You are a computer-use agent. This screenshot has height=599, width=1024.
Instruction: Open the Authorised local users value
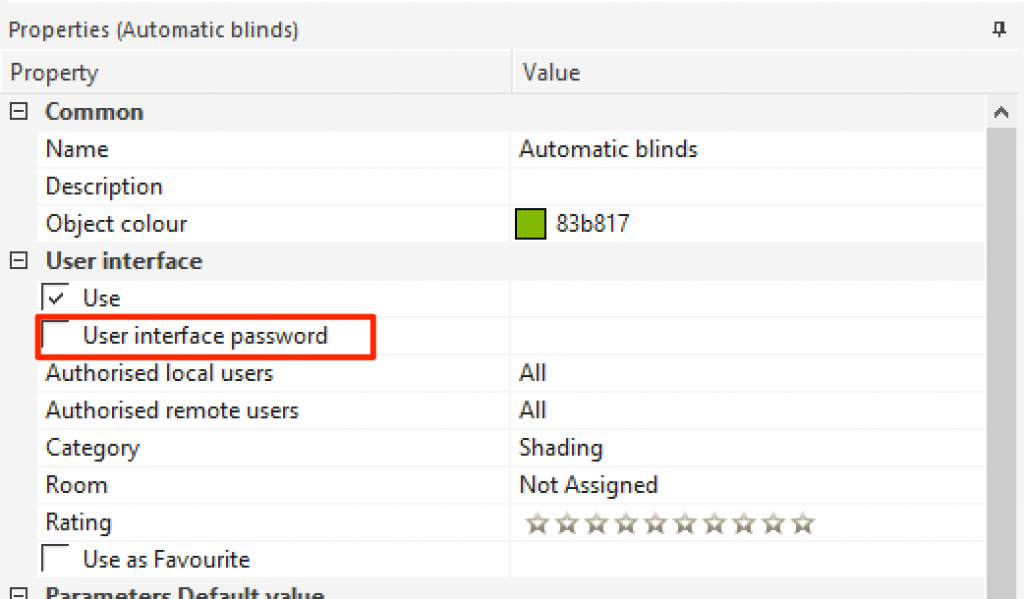click(745, 373)
